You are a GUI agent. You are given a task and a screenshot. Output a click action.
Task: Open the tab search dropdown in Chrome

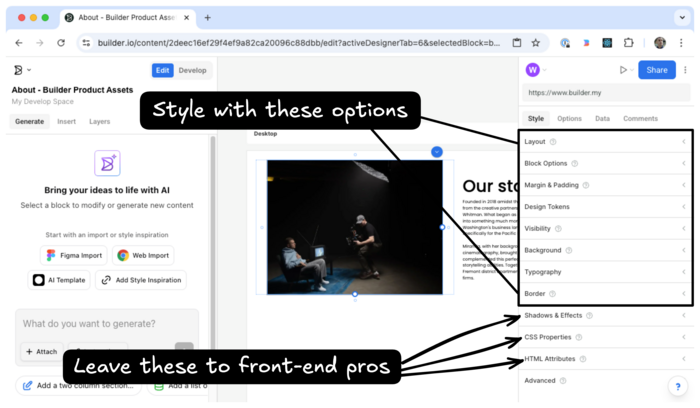(x=682, y=18)
